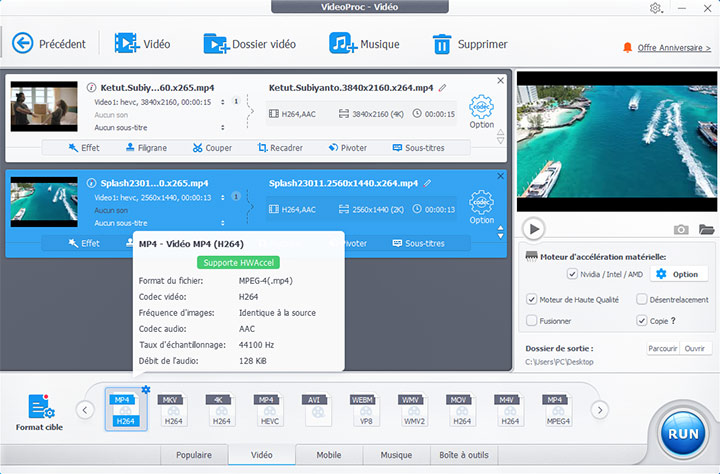Image resolution: width=720 pixels, height=474 pixels.
Task: Go back with the Précédent arrow button
Action: click(22, 44)
